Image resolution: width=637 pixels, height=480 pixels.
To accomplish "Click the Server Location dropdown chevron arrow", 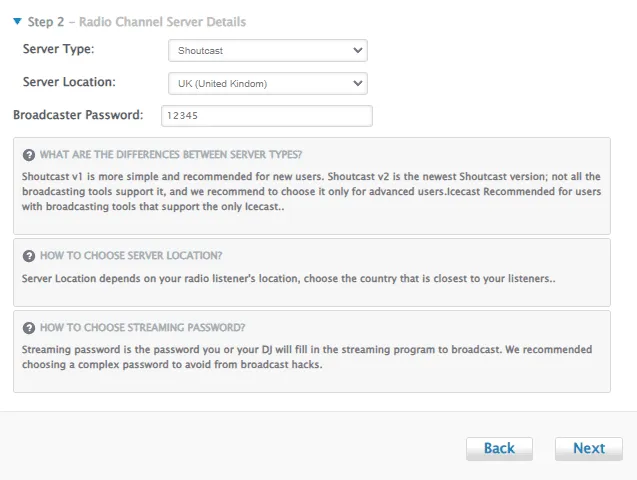I will click(358, 84).
